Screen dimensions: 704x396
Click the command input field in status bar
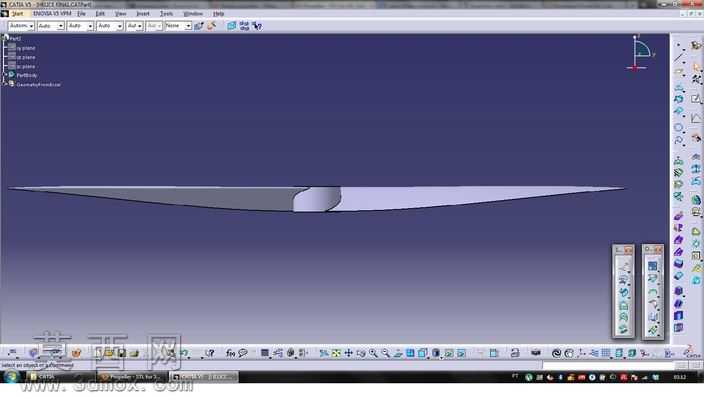point(609,366)
